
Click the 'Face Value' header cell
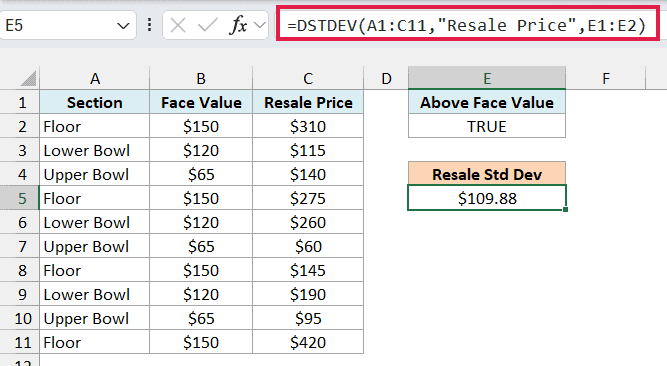201,102
